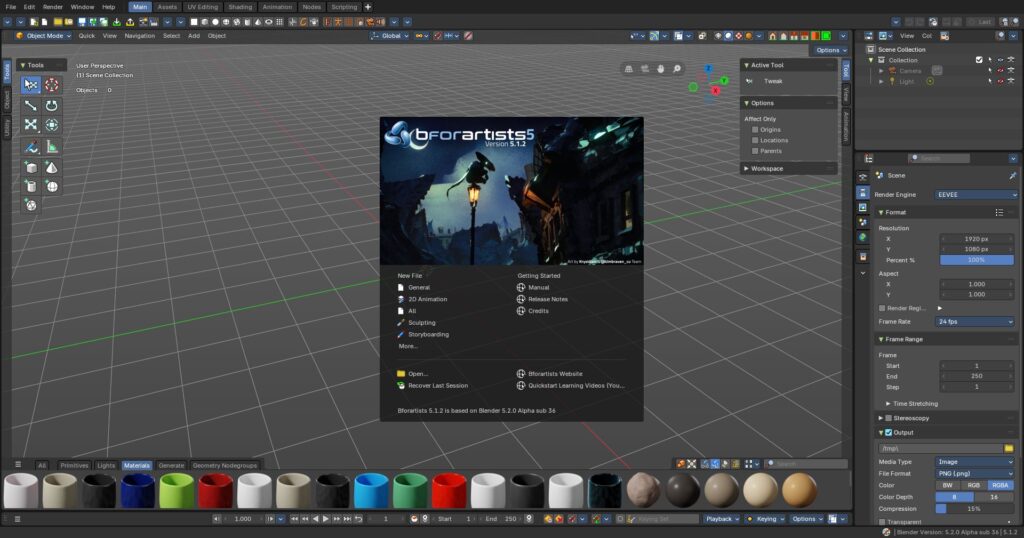Viewport: 1024px width, 538px height.
Task: Switch to the UV Editing workspace tab
Action: click(202, 7)
